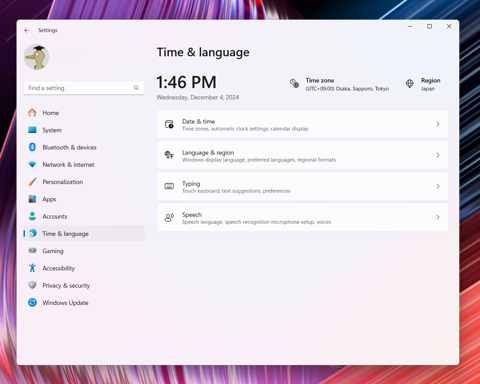Select the System monitor icon
480x384 pixels.
pyautogui.click(x=32, y=130)
